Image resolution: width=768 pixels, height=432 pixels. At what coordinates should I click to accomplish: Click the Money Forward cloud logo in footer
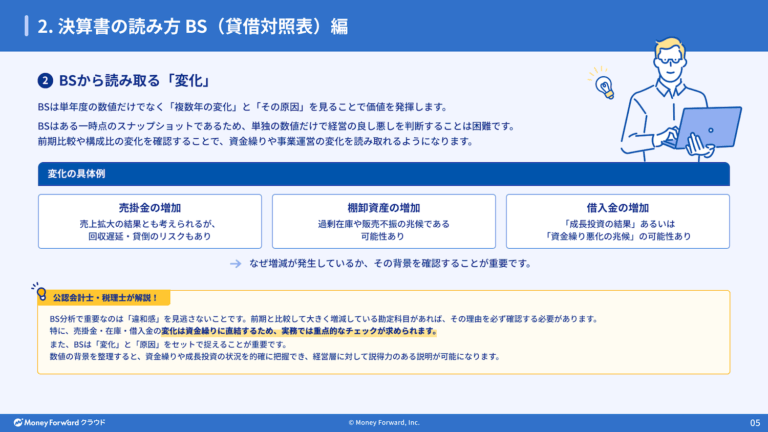pyautogui.click(x=59, y=422)
